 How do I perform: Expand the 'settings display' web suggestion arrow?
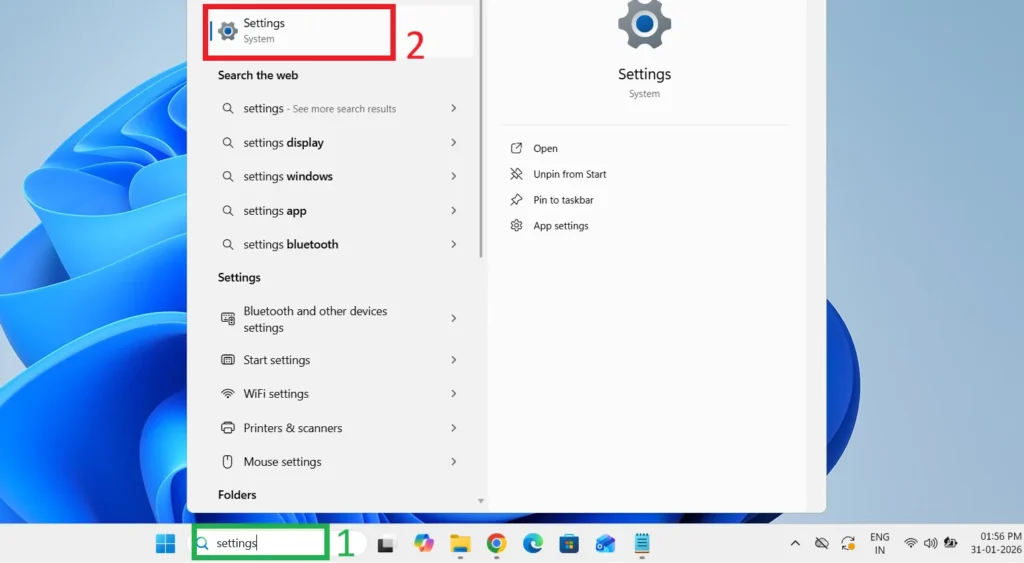click(453, 143)
